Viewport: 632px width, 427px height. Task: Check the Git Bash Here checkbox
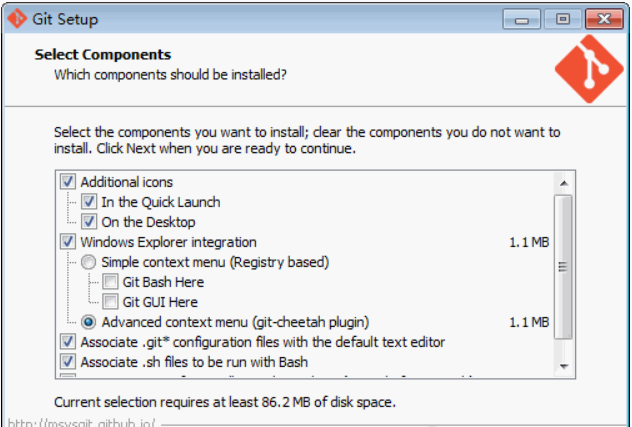tap(109, 282)
